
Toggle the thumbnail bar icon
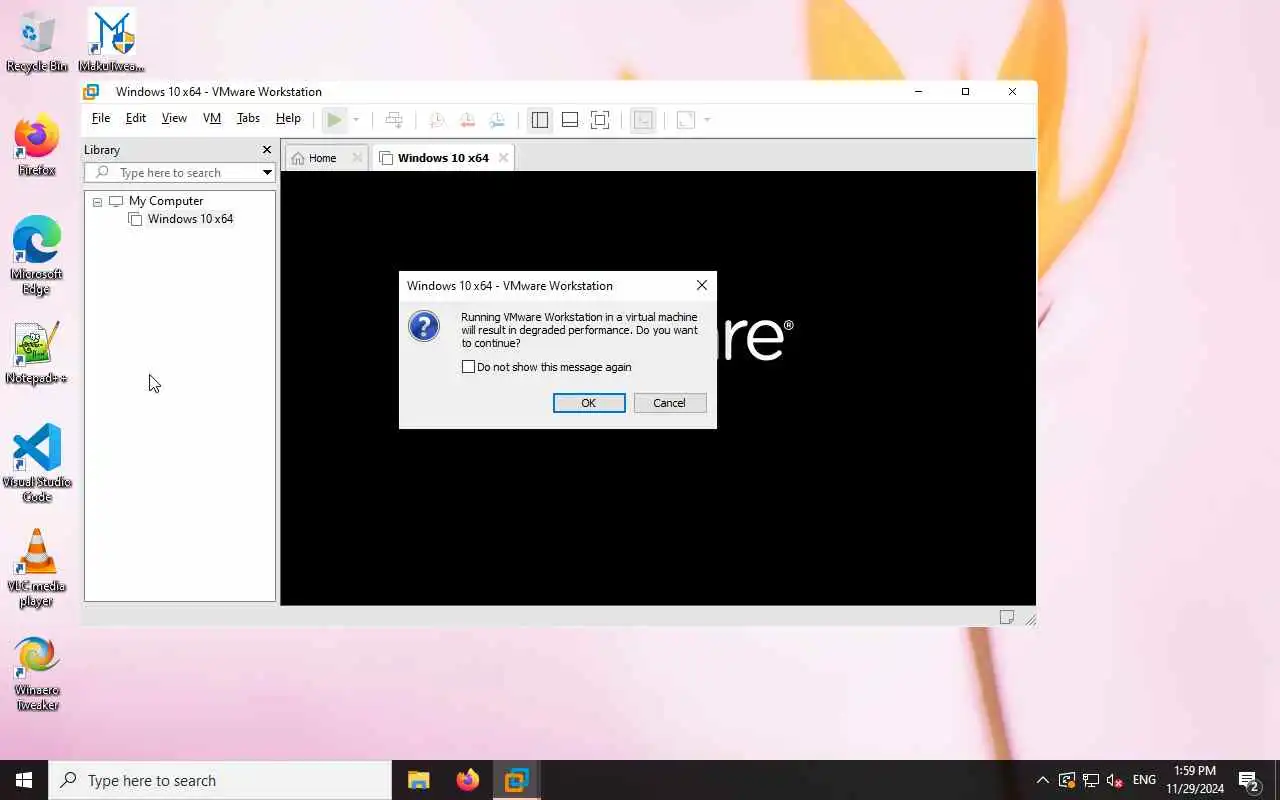click(570, 120)
